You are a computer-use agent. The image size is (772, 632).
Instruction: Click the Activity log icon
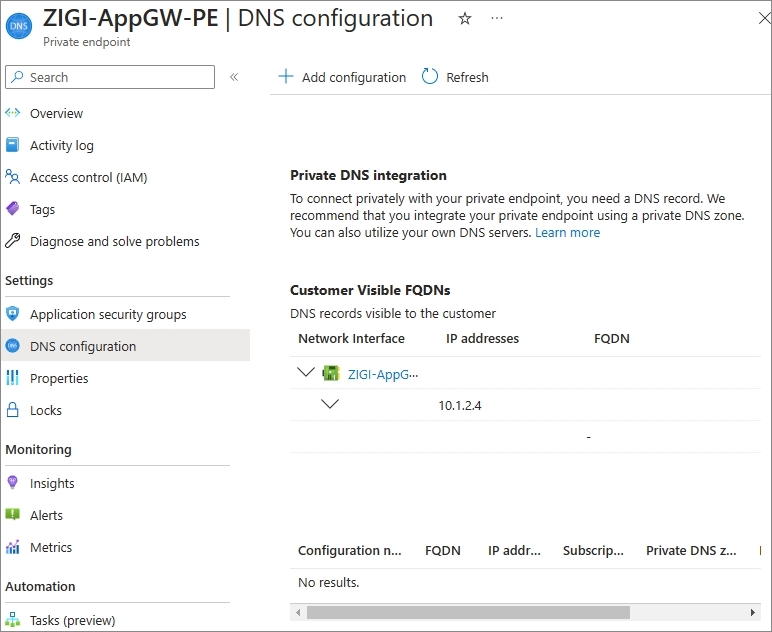pos(12,145)
